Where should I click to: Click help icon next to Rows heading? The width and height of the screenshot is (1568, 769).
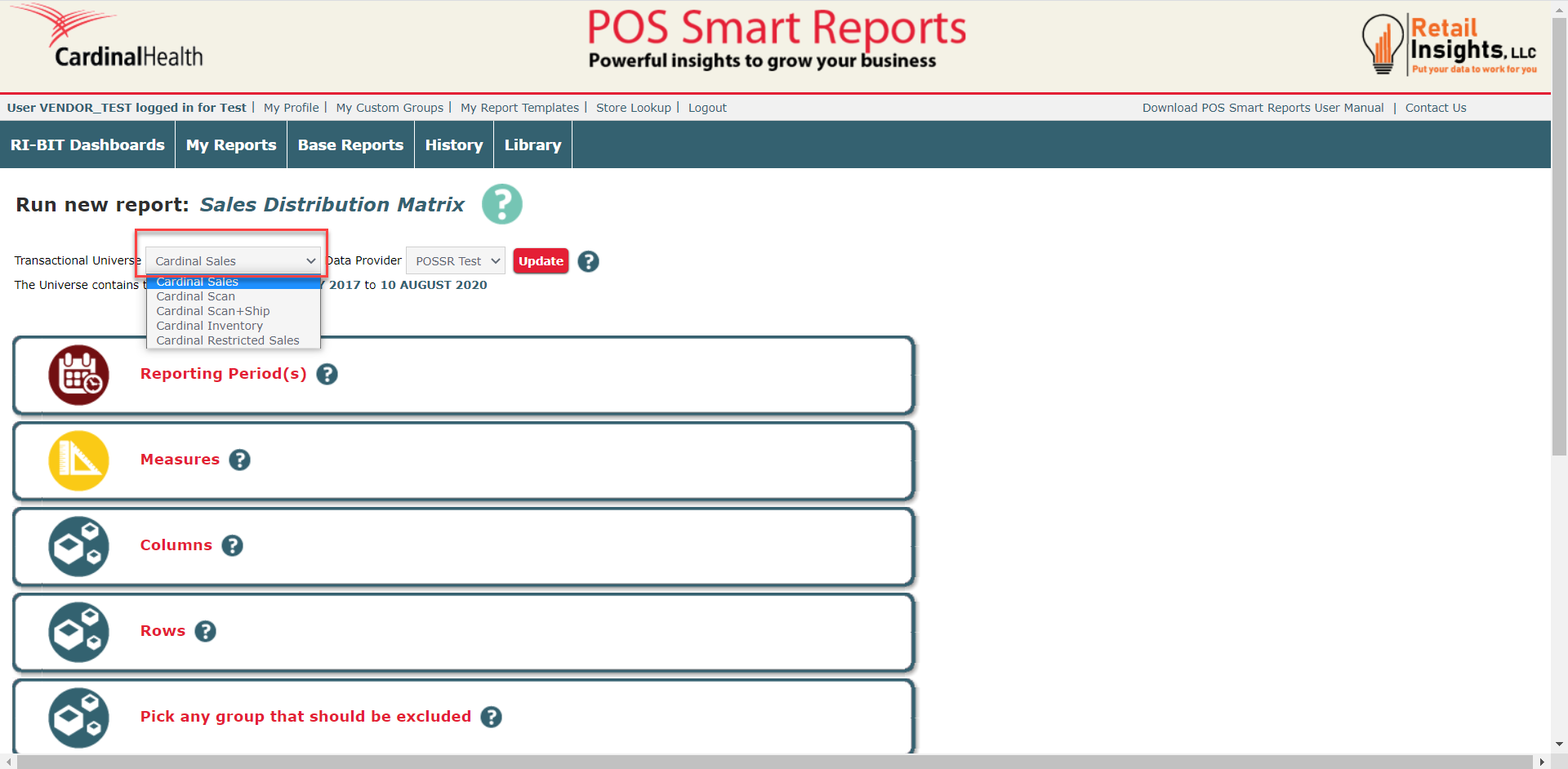click(205, 632)
